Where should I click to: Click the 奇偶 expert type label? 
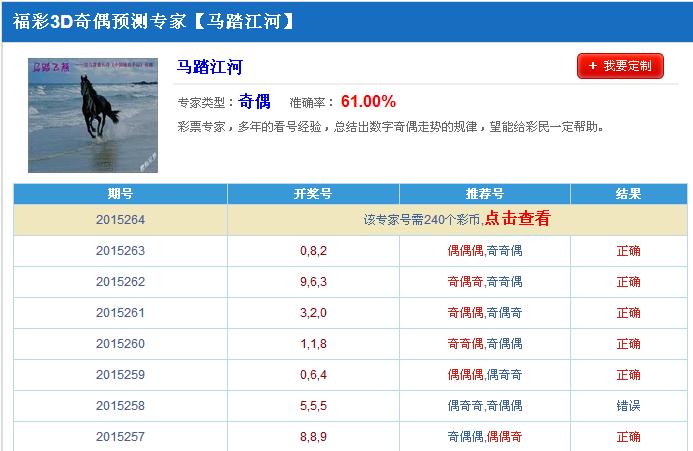(254, 101)
